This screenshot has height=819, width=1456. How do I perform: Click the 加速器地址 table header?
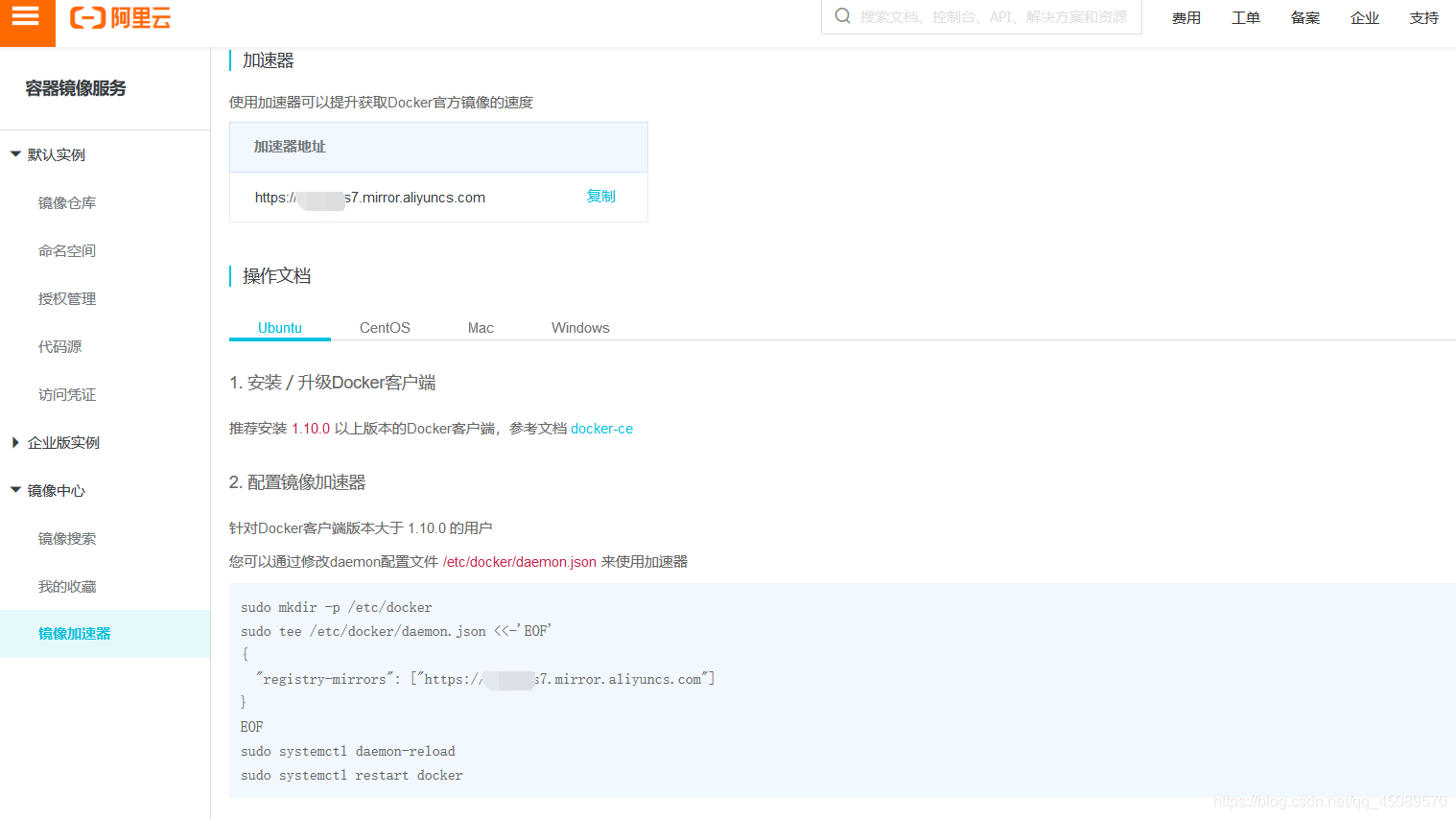coord(290,147)
